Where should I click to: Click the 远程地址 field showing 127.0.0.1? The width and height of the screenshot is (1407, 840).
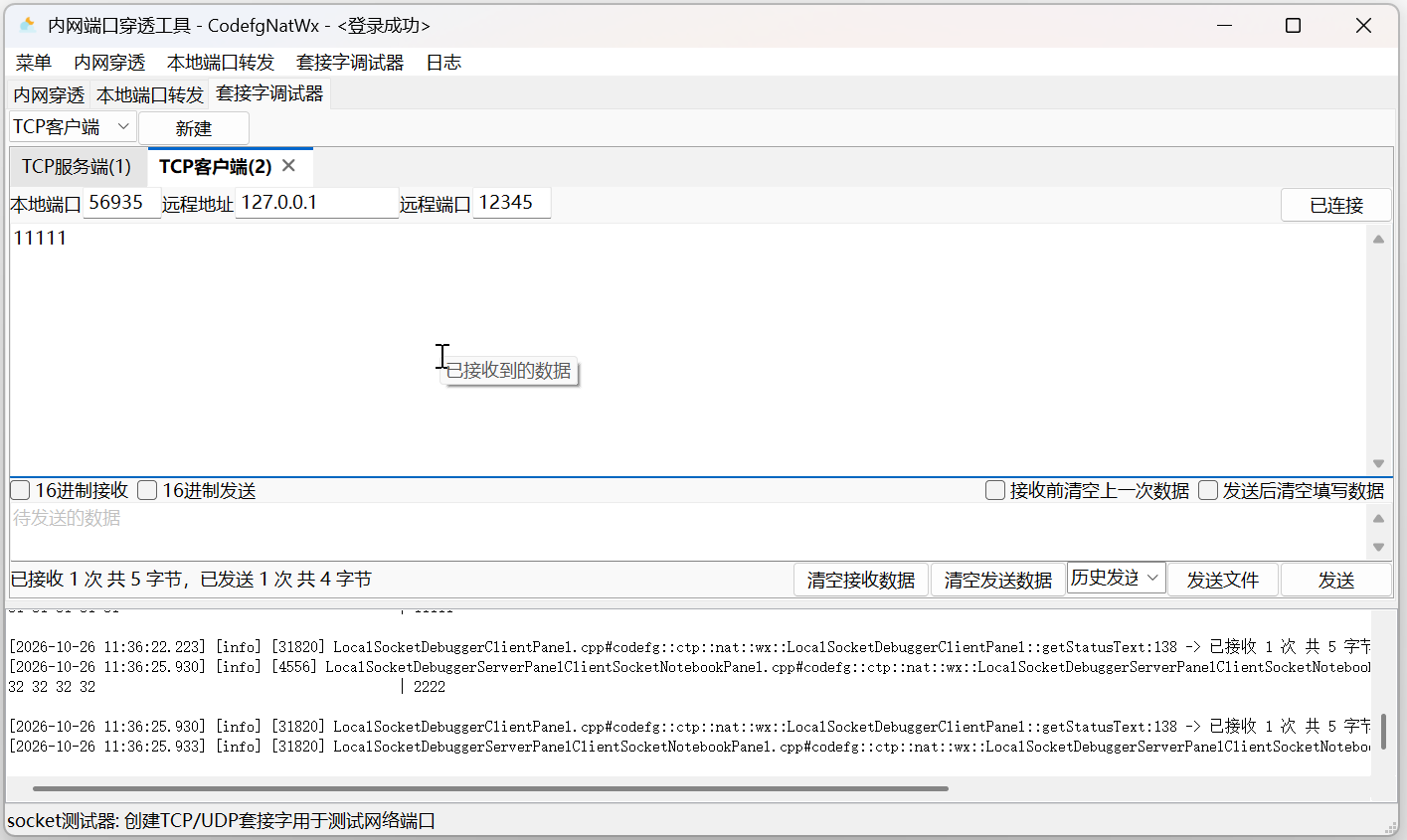point(316,203)
